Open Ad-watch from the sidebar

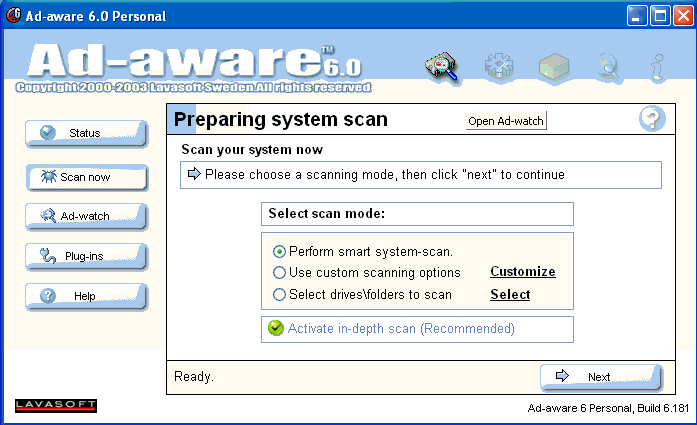tap(85, 216)
